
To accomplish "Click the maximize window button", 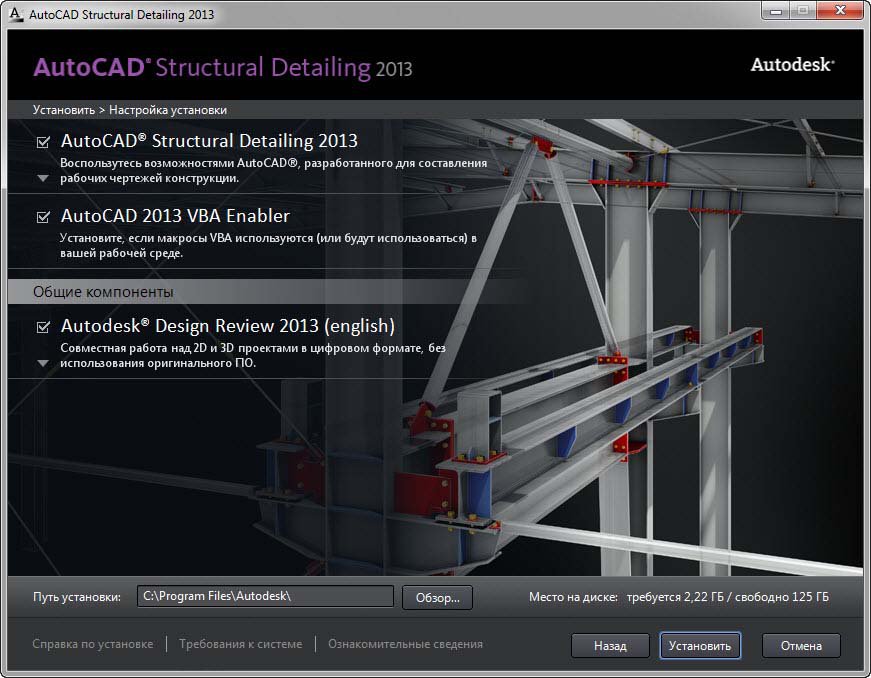I will [x=802, y=12].
